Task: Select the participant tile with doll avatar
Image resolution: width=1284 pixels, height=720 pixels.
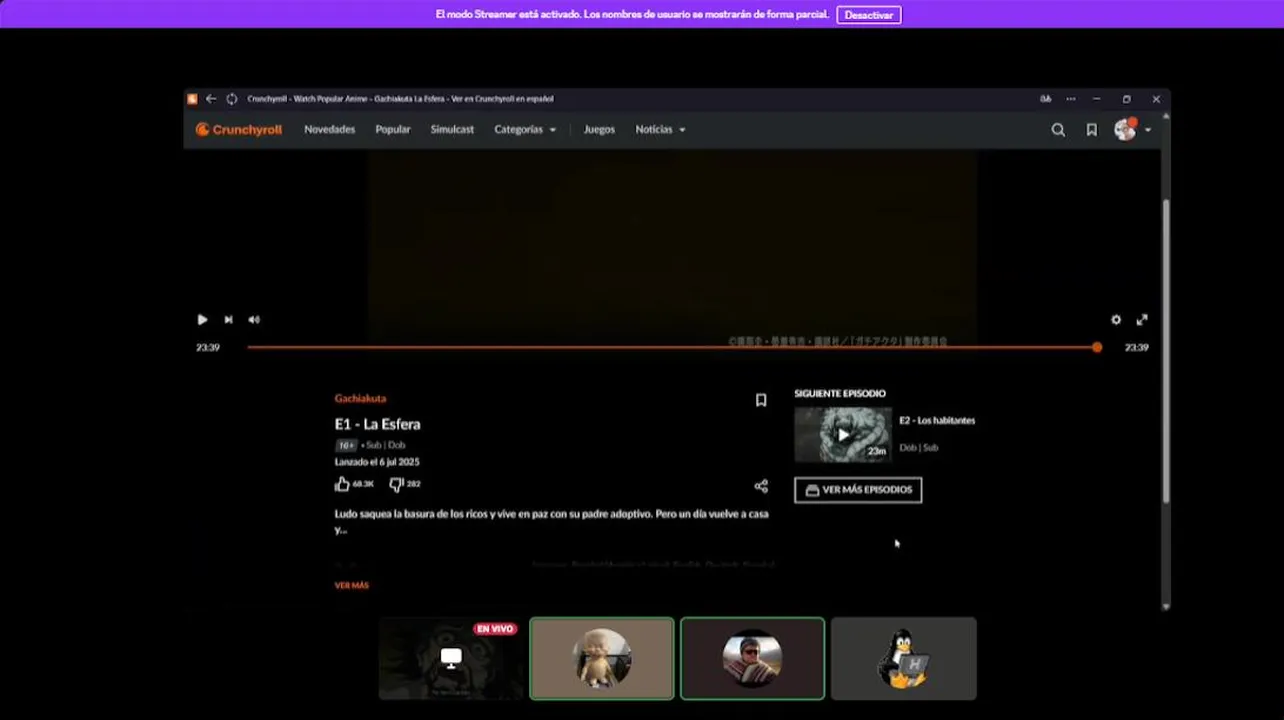Action: [x=602, y=658]
